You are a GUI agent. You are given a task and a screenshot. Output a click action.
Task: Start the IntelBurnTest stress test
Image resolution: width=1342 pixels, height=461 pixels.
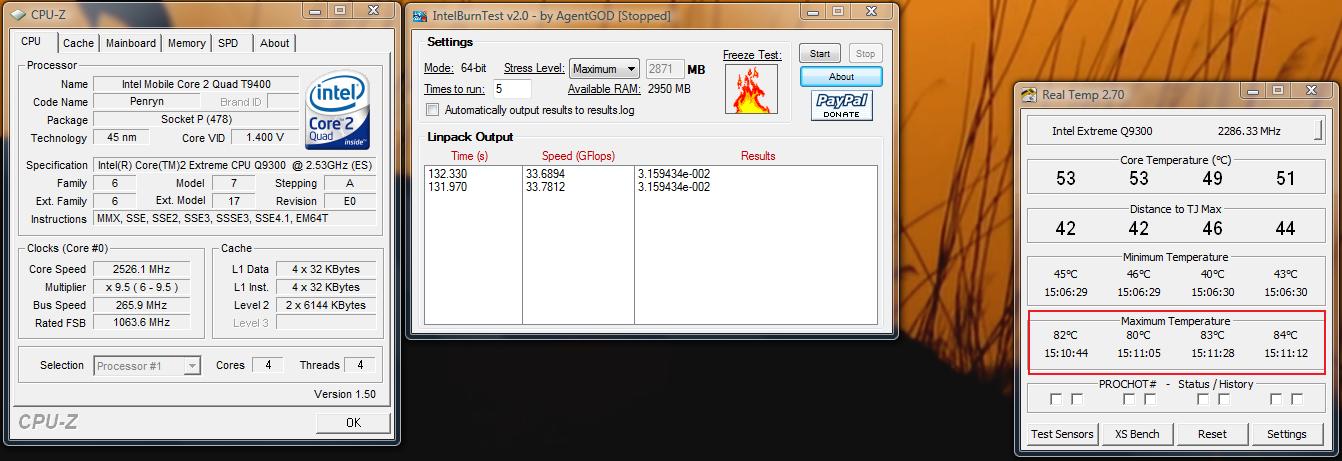tap(820, 54)
